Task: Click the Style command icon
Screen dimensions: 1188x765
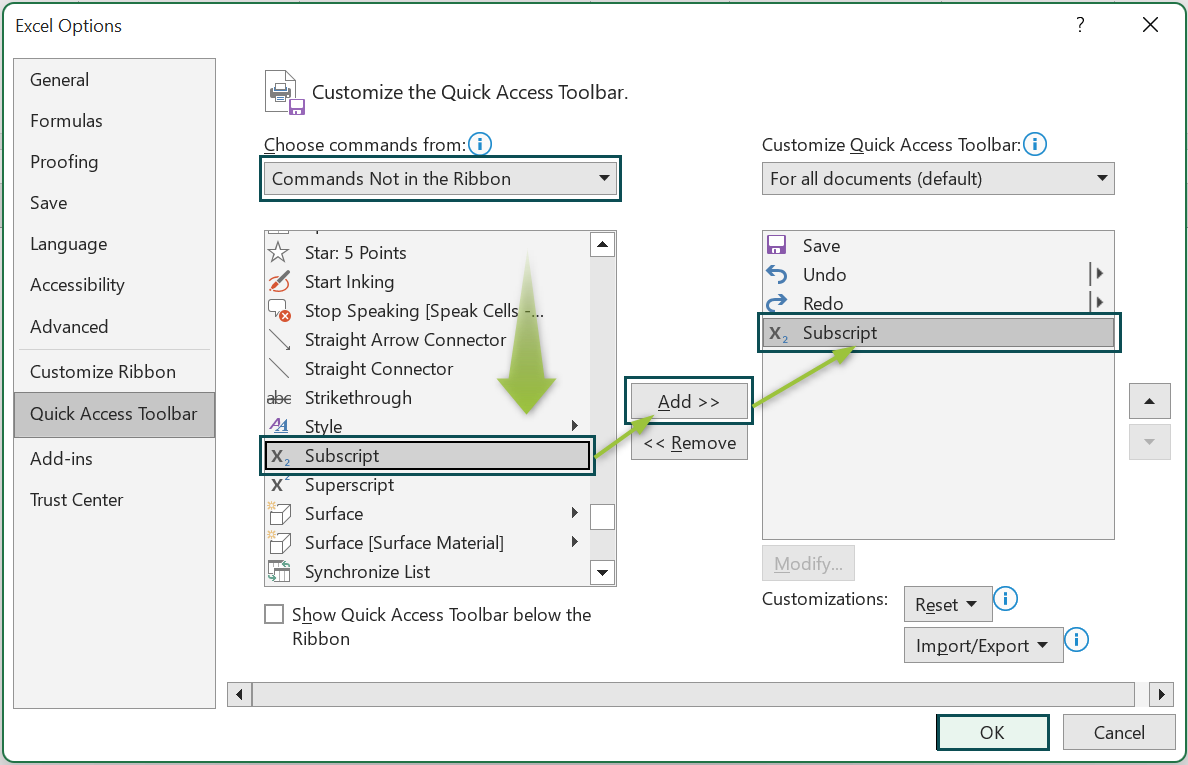Action: (x=279, y=426)
